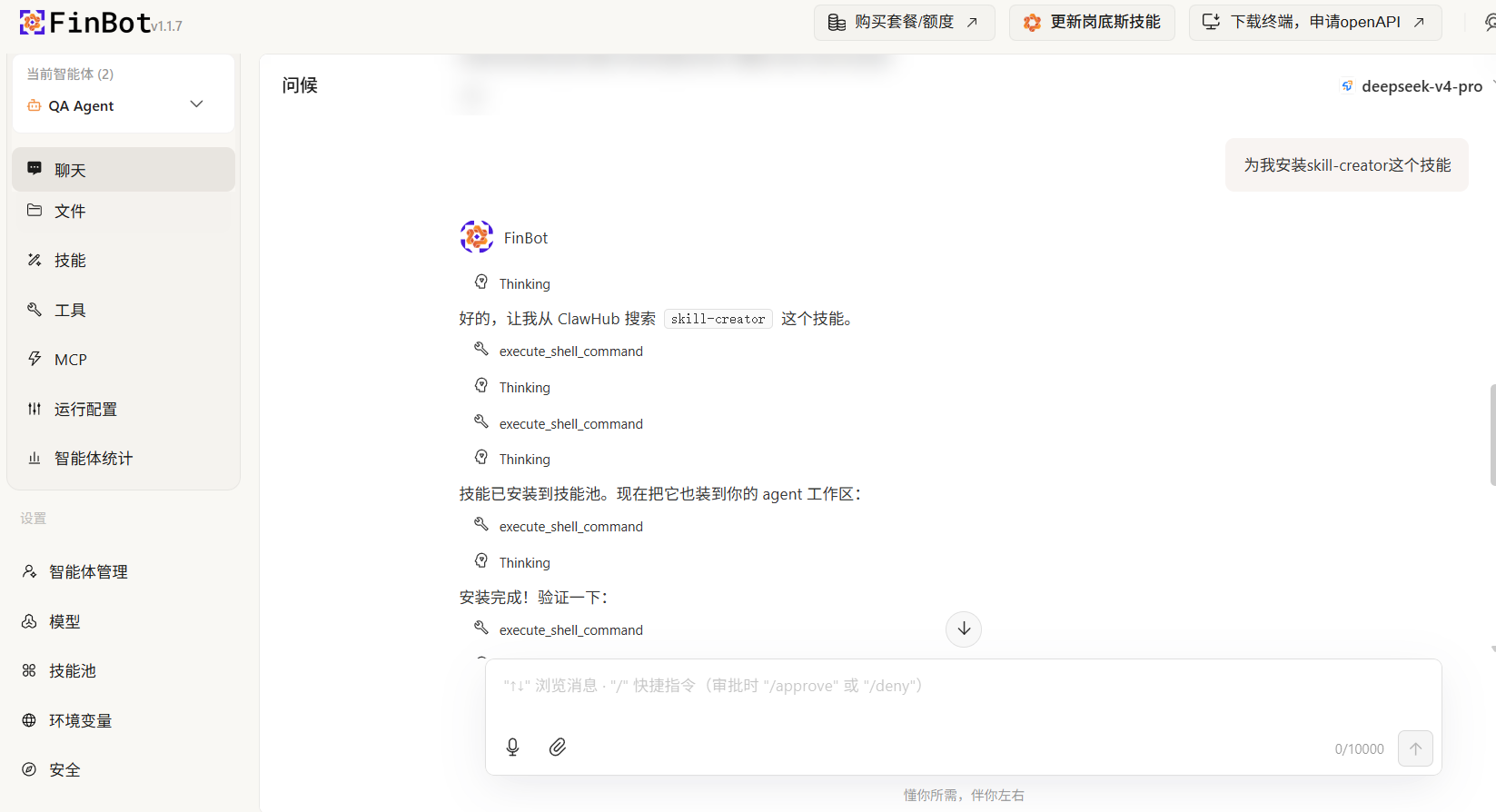
Task: Click the FinBot sender name in chat
Action: pos(526,238)
